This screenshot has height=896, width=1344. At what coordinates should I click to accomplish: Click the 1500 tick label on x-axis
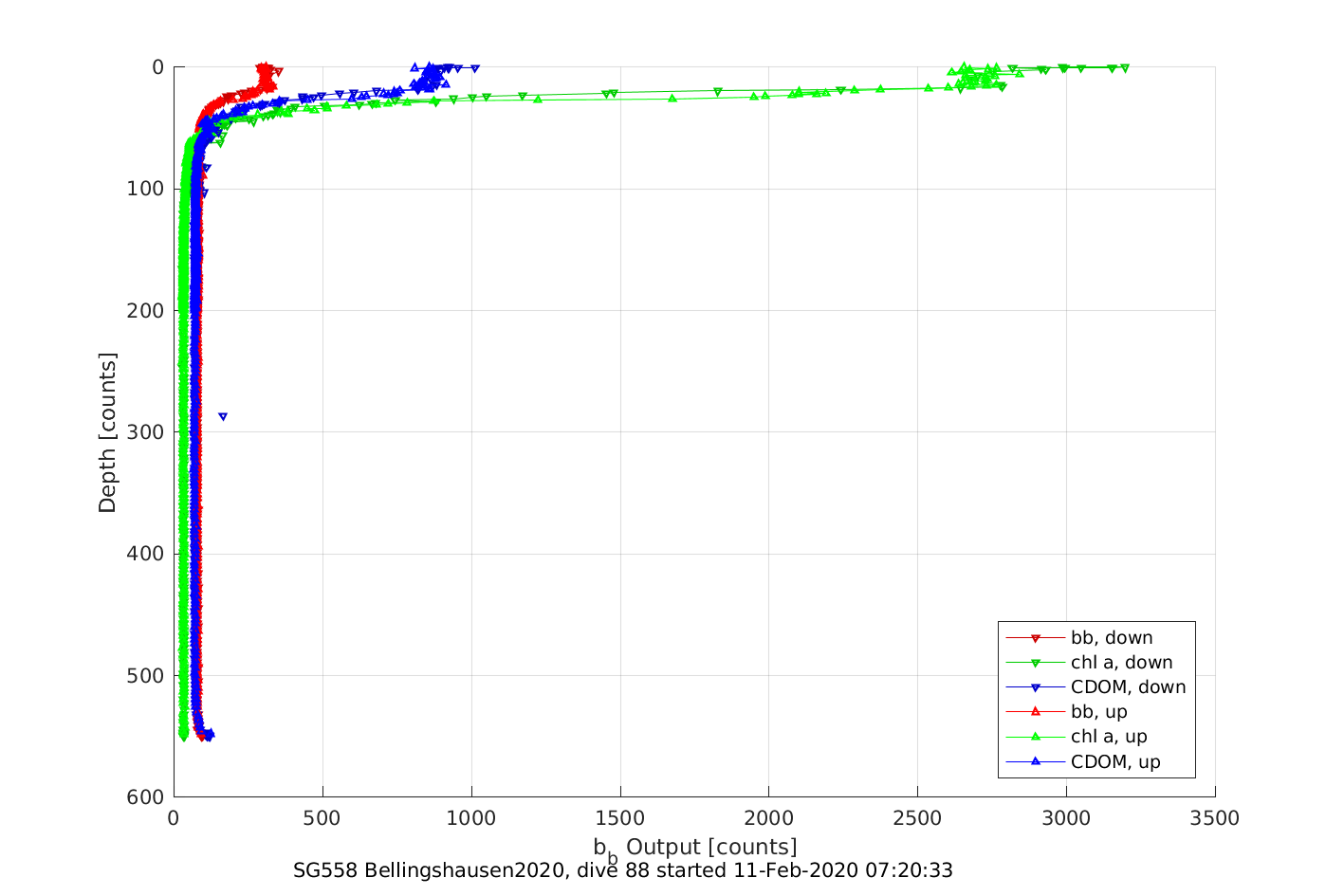[x=619, y=819]
